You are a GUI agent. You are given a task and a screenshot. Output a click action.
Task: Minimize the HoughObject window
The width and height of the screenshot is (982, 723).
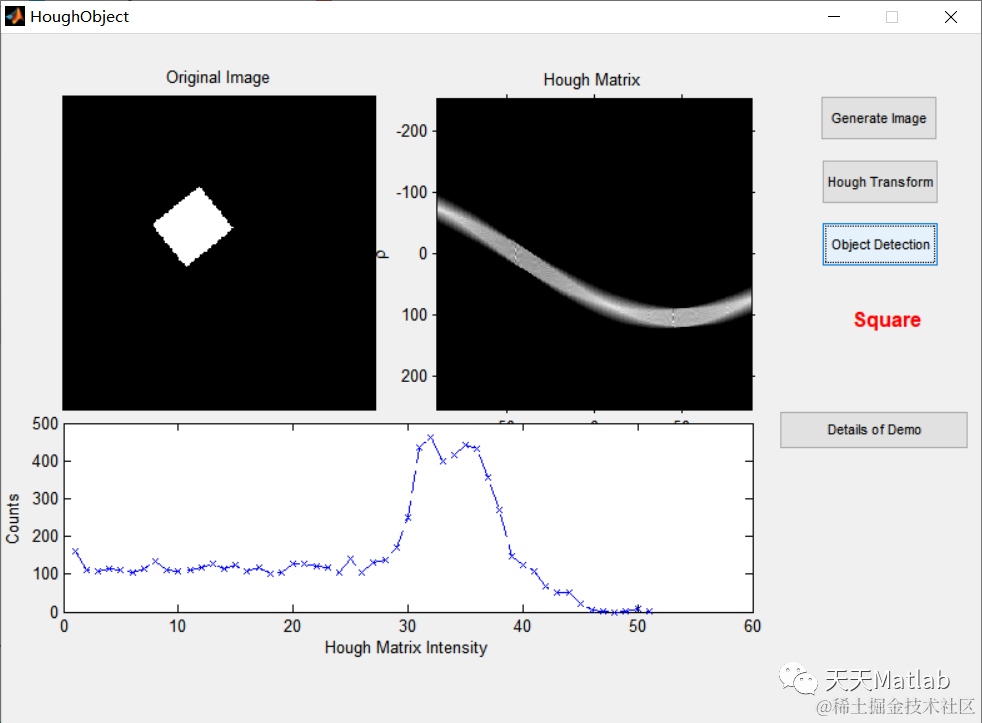(x=834, y=17)
